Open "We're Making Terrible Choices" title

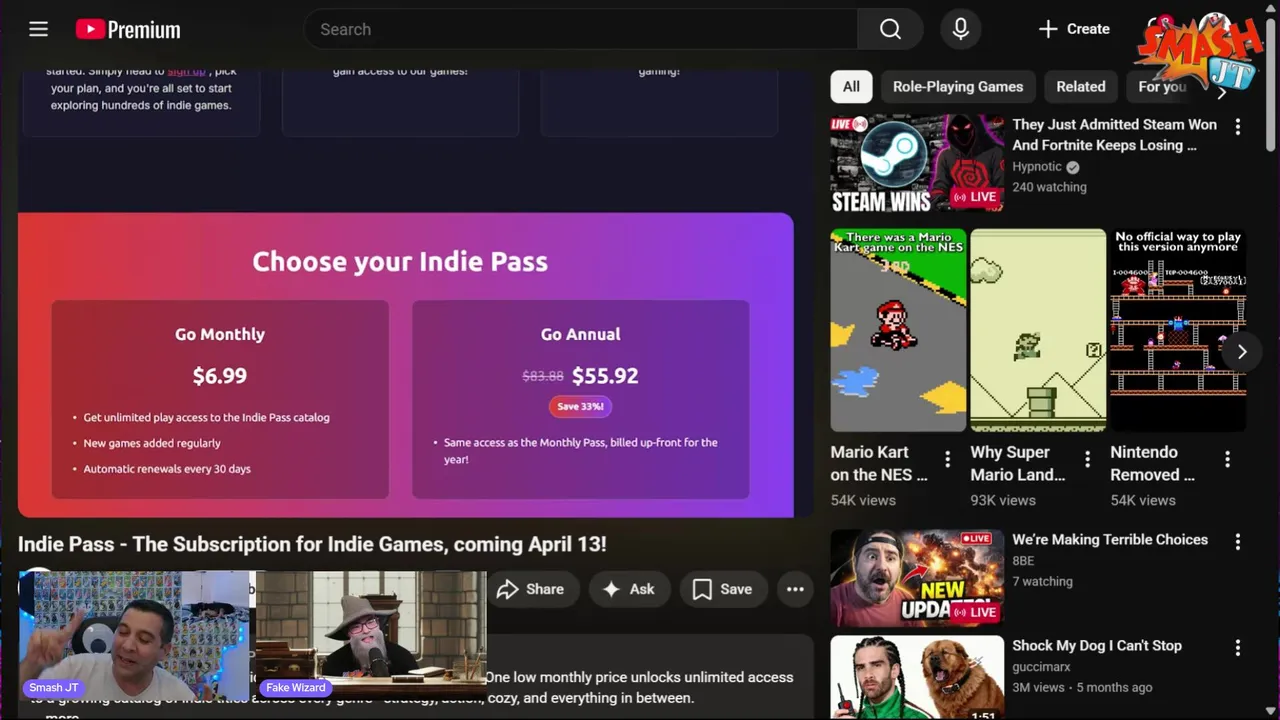point(1110,539)
